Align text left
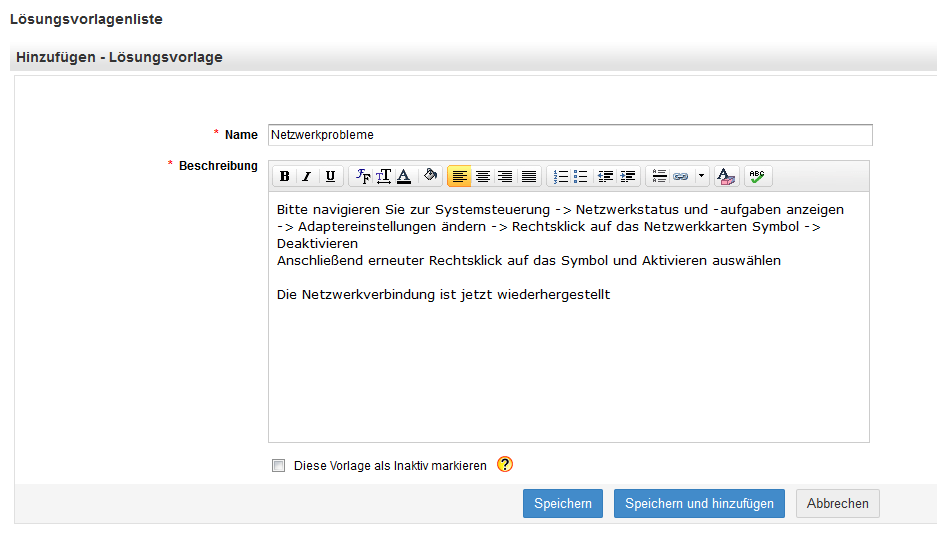The image size is (937, 545). 459,176
